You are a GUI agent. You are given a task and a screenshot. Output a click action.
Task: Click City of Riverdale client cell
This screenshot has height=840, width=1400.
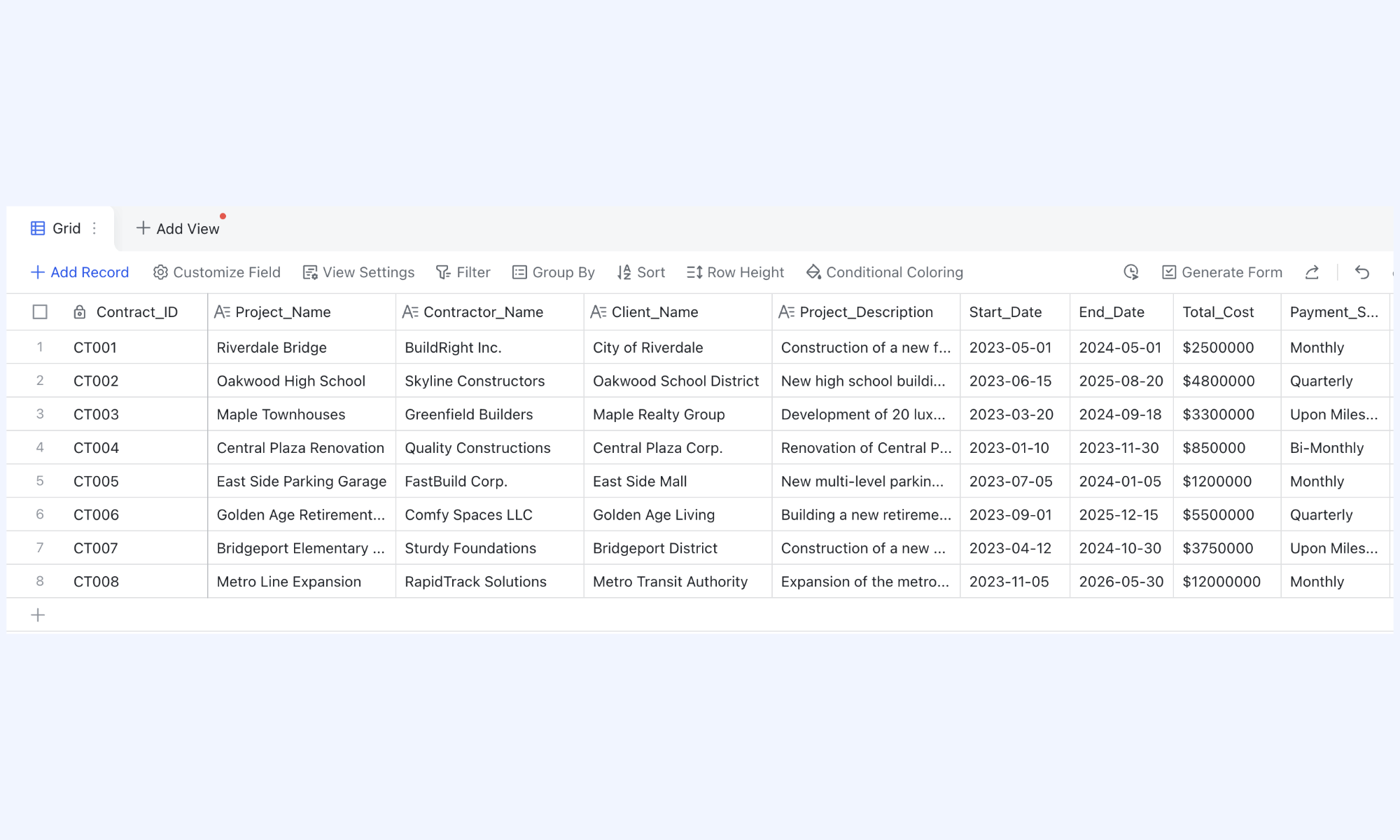pyautogui.click(x=678, y=347)
